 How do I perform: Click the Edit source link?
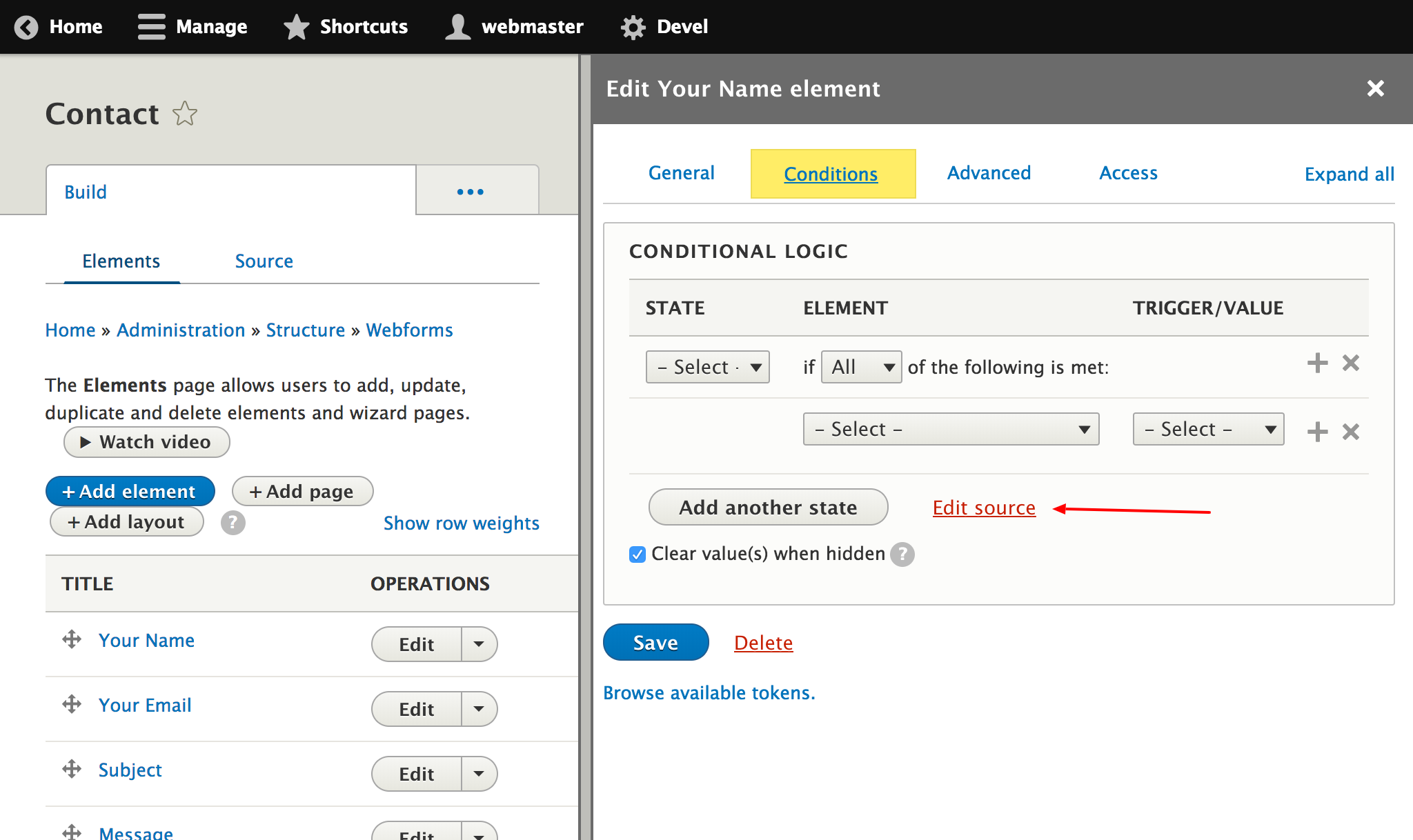984,508
